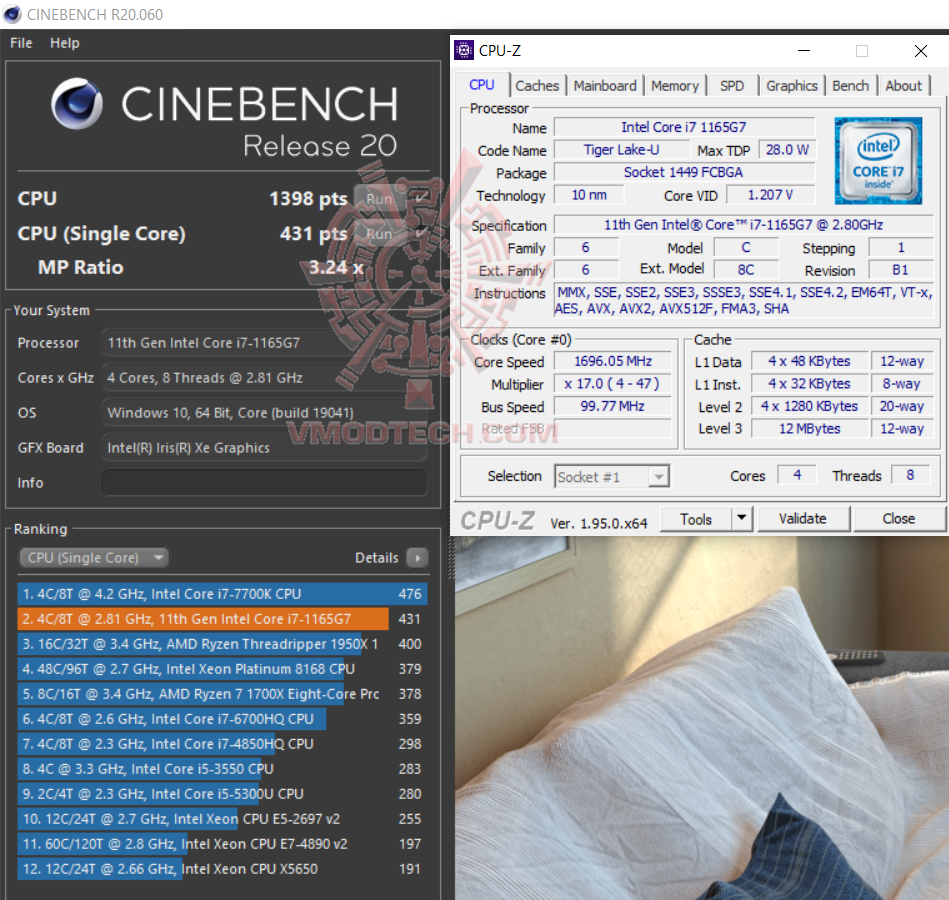Screen dimensions: 949x900
Task: Select the Ryzen 7 1700X ranking row
Action: (x=222, y=694)
